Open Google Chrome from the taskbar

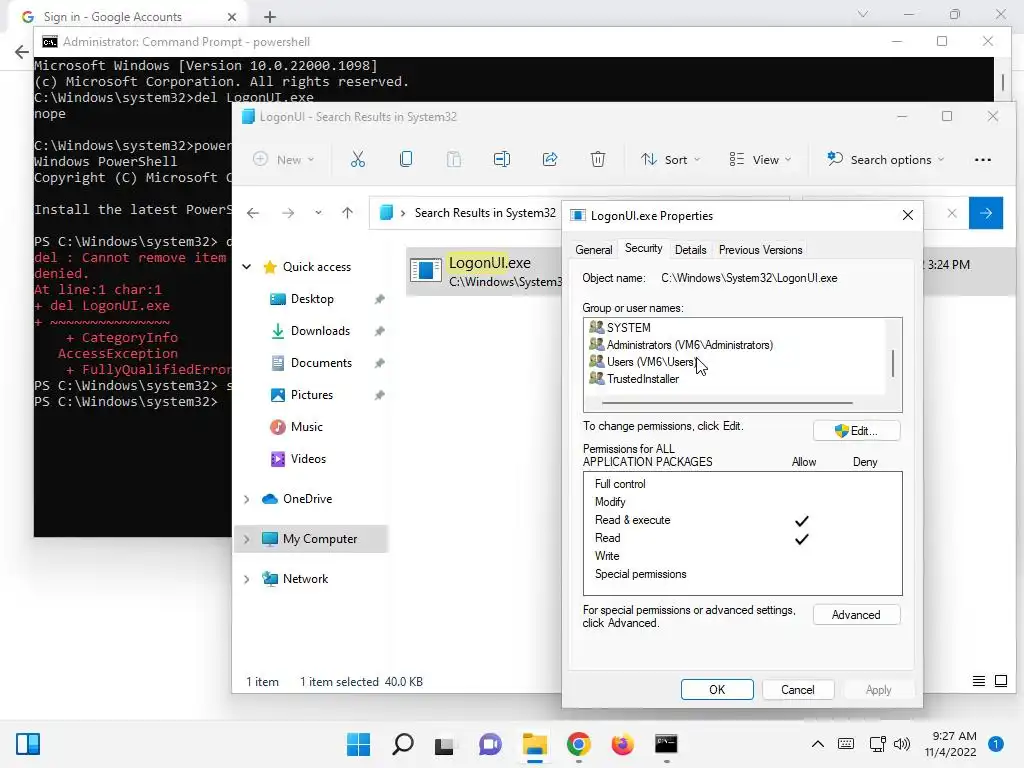coord(579,744)
